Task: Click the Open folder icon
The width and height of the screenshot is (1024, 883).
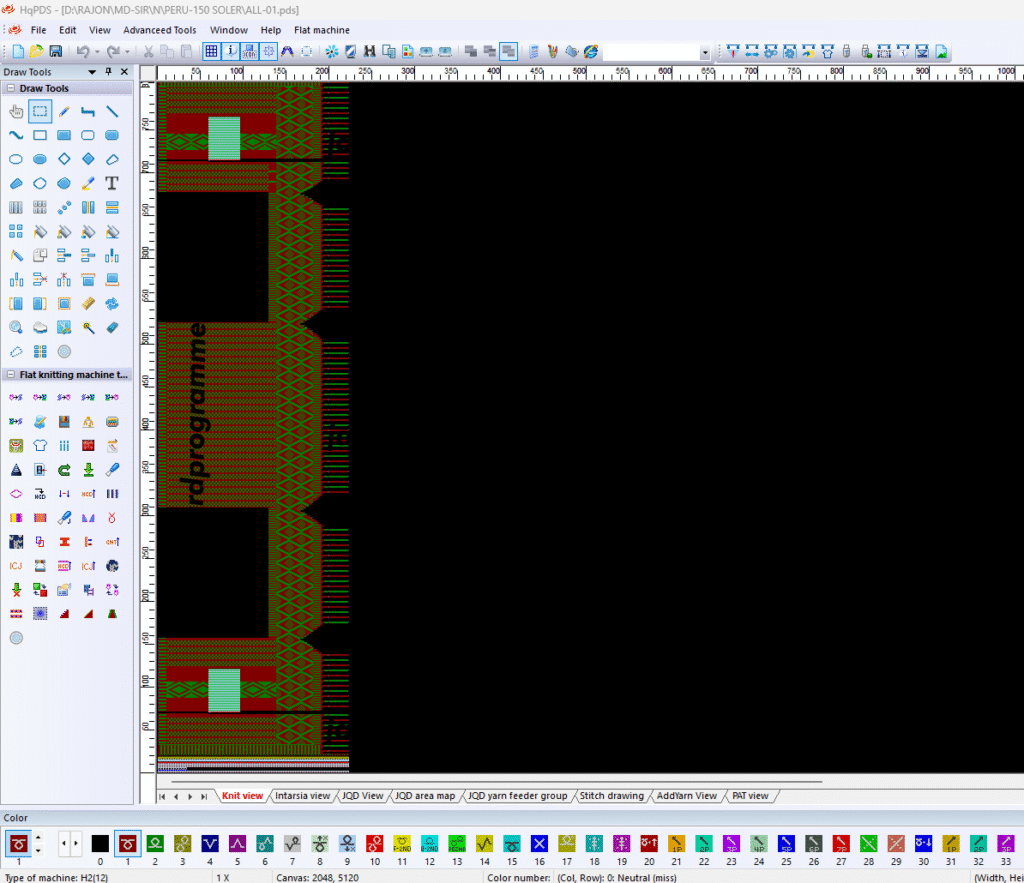Action: 37,52
